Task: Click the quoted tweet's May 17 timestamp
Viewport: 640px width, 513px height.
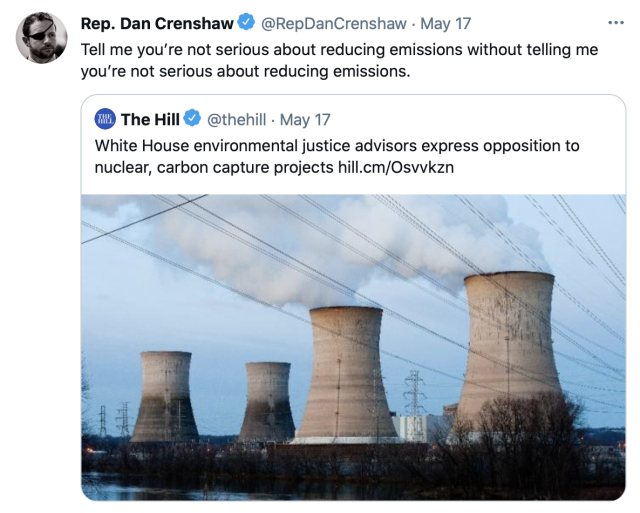Action: 305,120
